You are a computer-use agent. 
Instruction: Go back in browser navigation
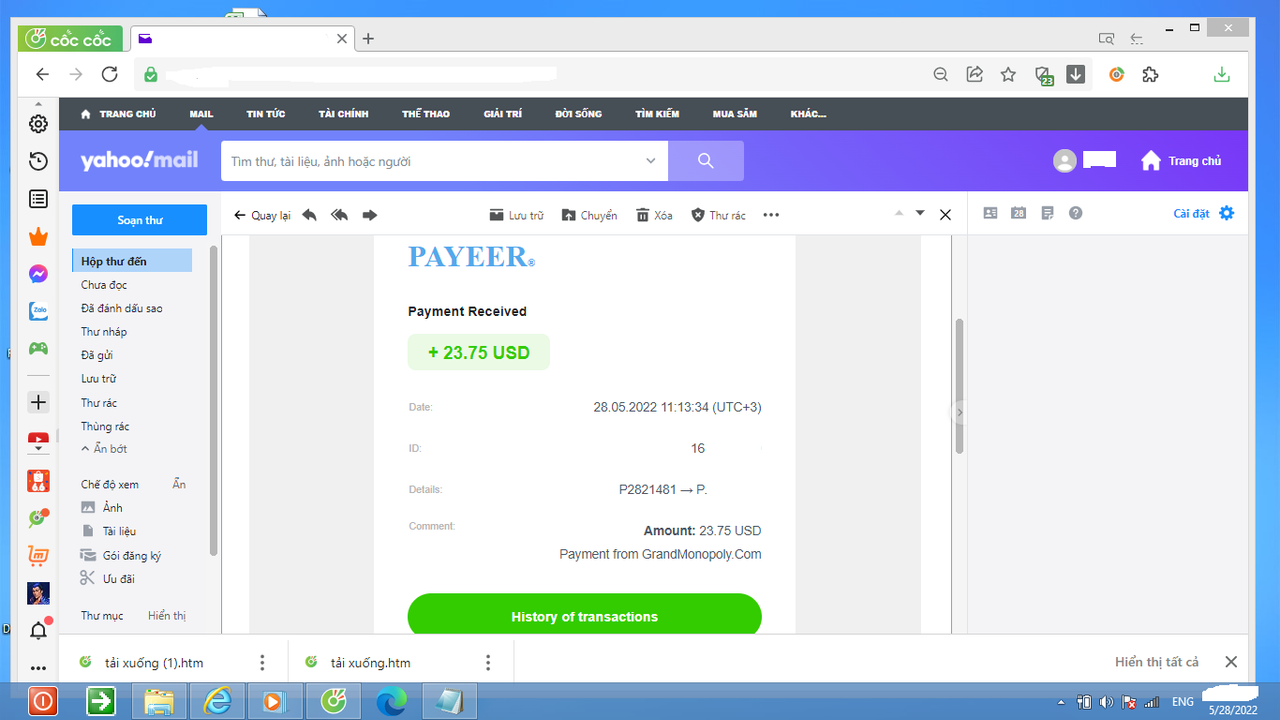[42, 74]
